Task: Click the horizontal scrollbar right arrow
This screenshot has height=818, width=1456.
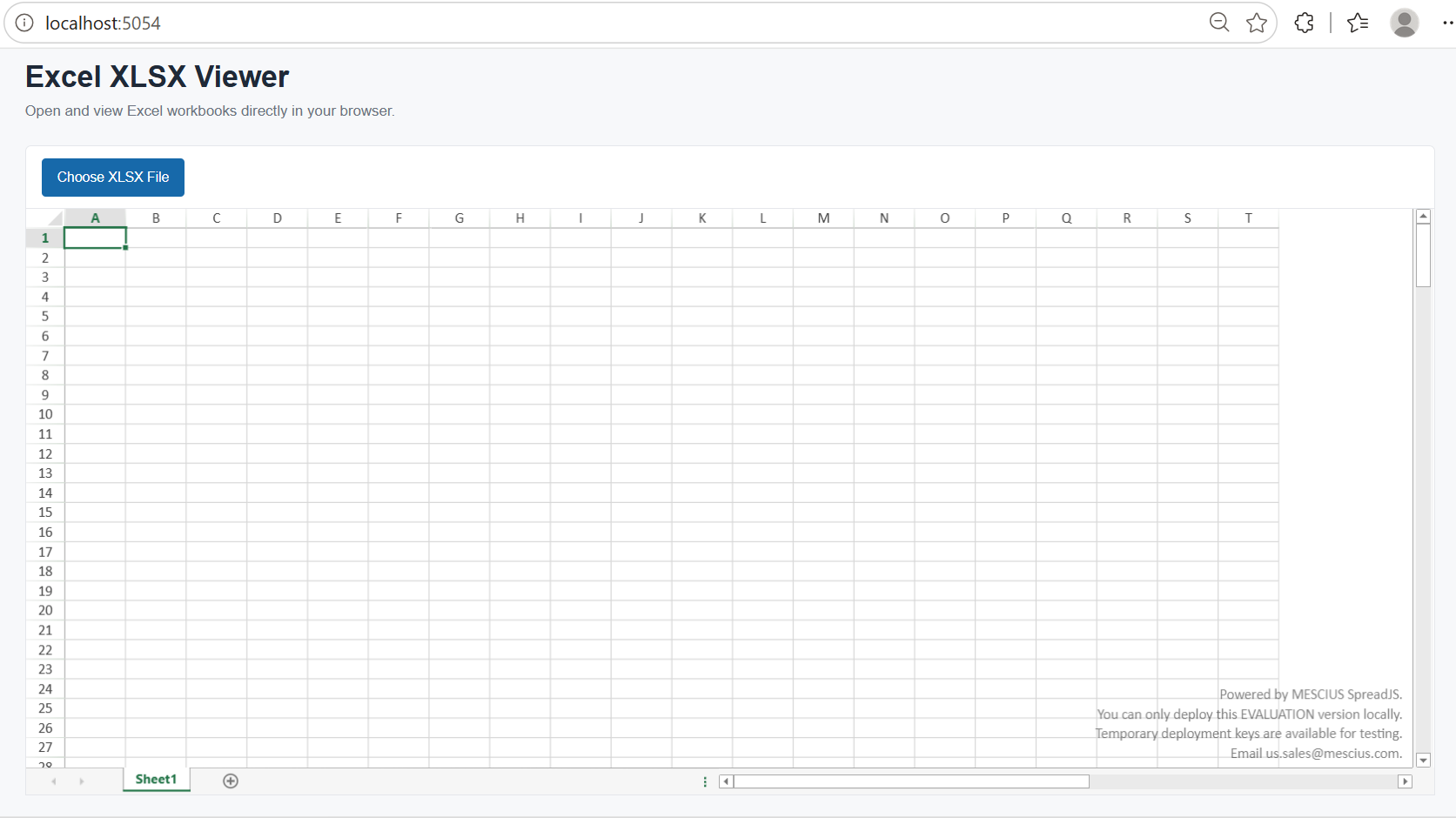Action: pos(1405,781)
